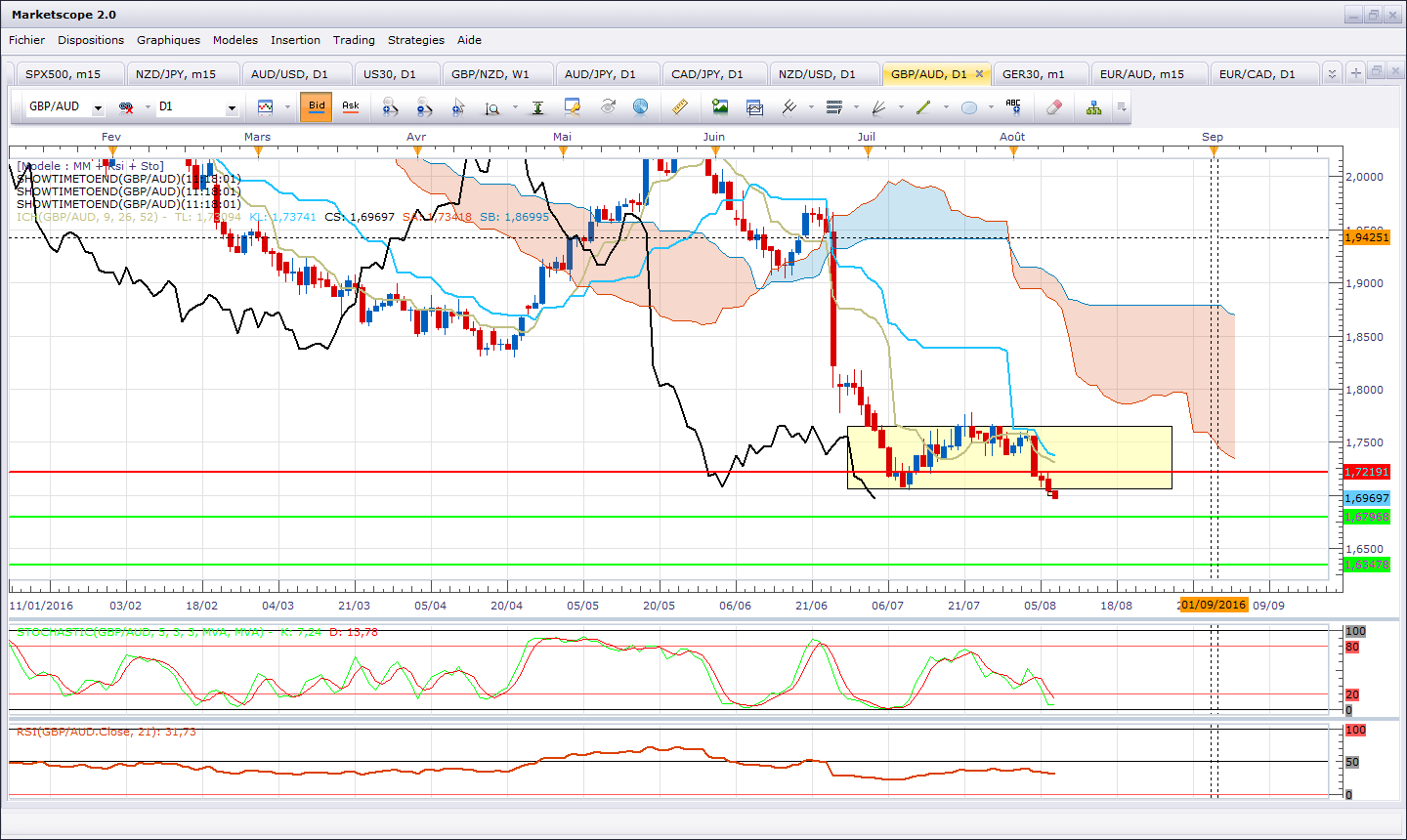Click the blue globe toolbar icon

point(641,107)
